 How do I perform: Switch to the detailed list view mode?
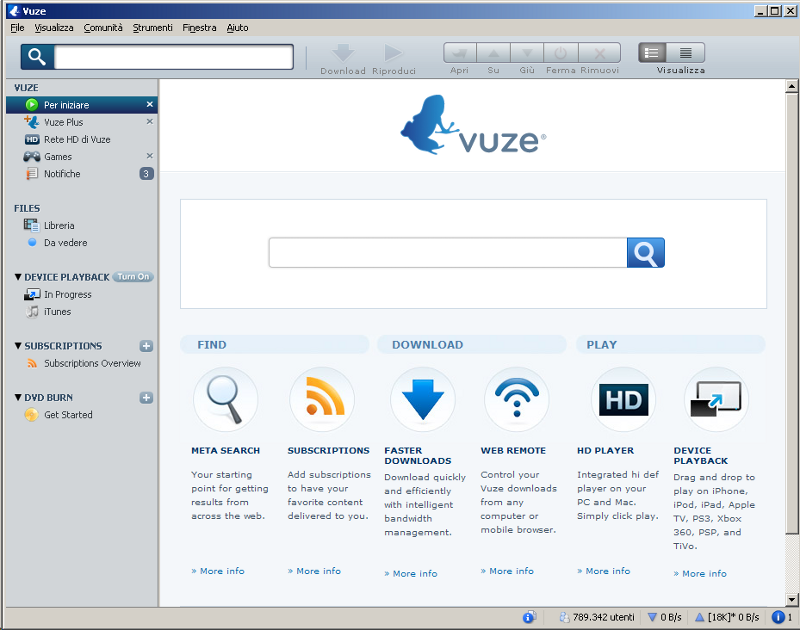(x=687, y=53)
